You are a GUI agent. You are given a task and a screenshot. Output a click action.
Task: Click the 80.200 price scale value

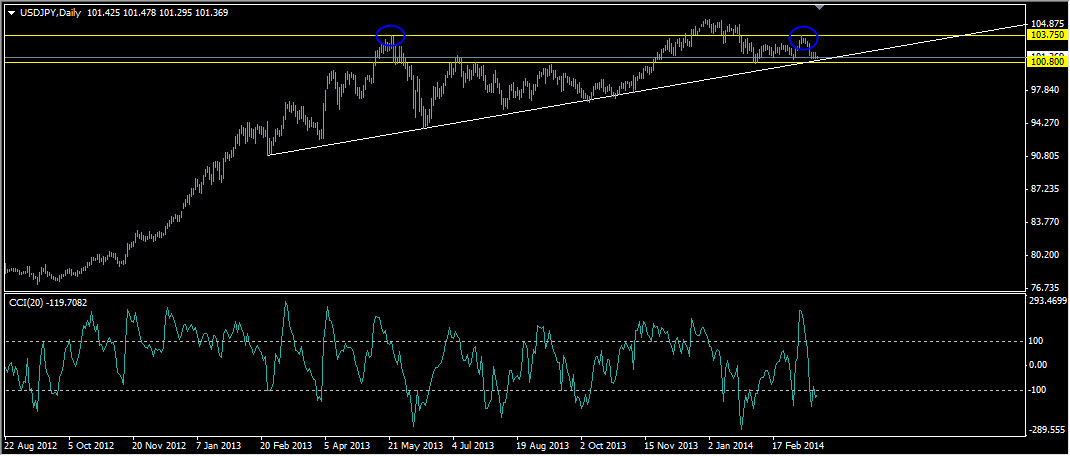(1047, 254)
